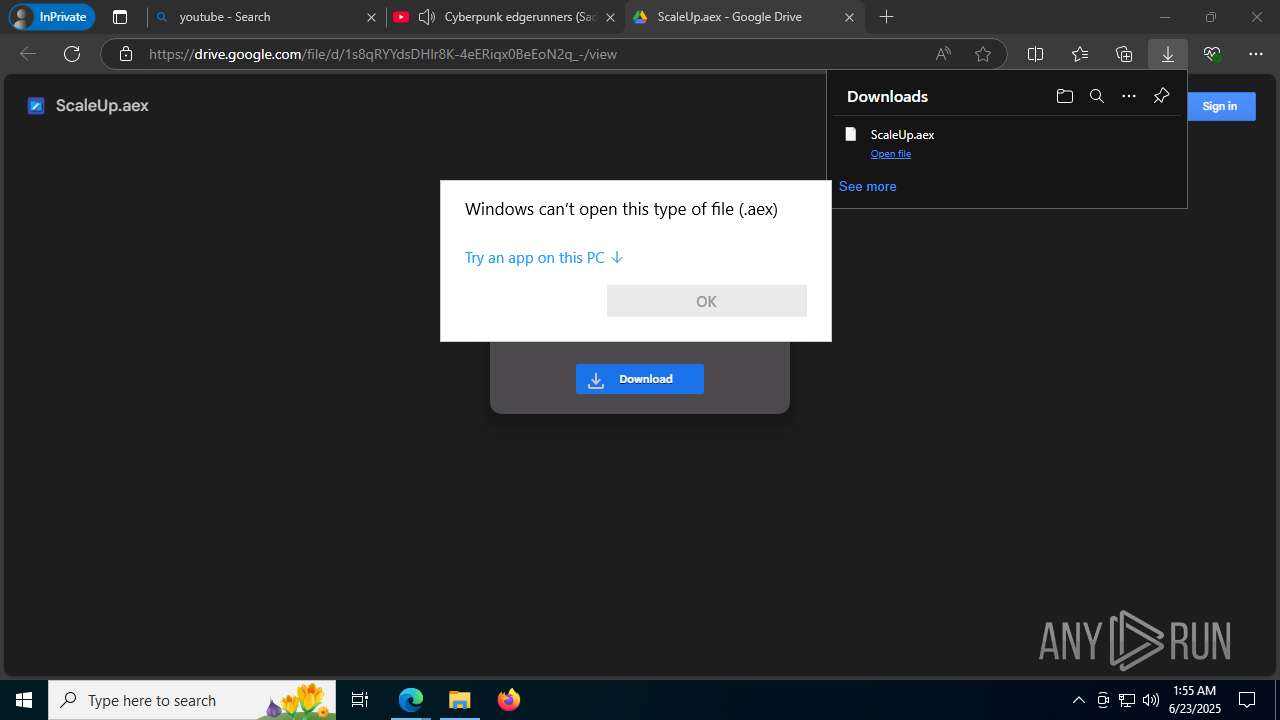Open the downloads folder icon

pos(1064,96)
